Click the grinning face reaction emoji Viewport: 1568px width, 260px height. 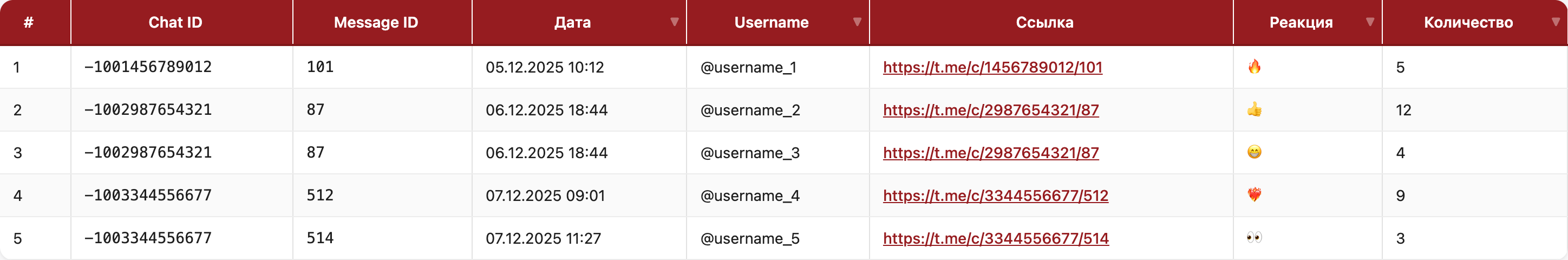click(x=1254, y=152)
